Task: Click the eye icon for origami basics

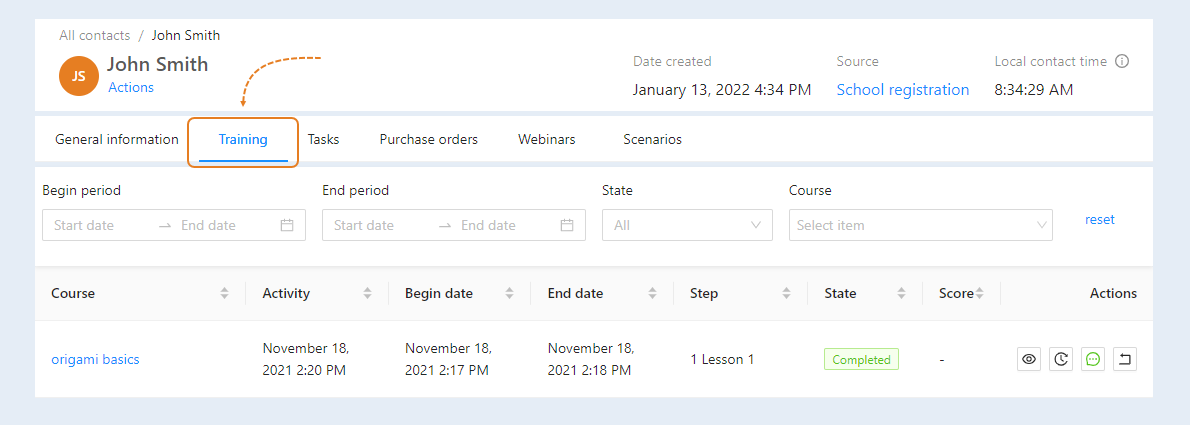Action: (1029, 359)
